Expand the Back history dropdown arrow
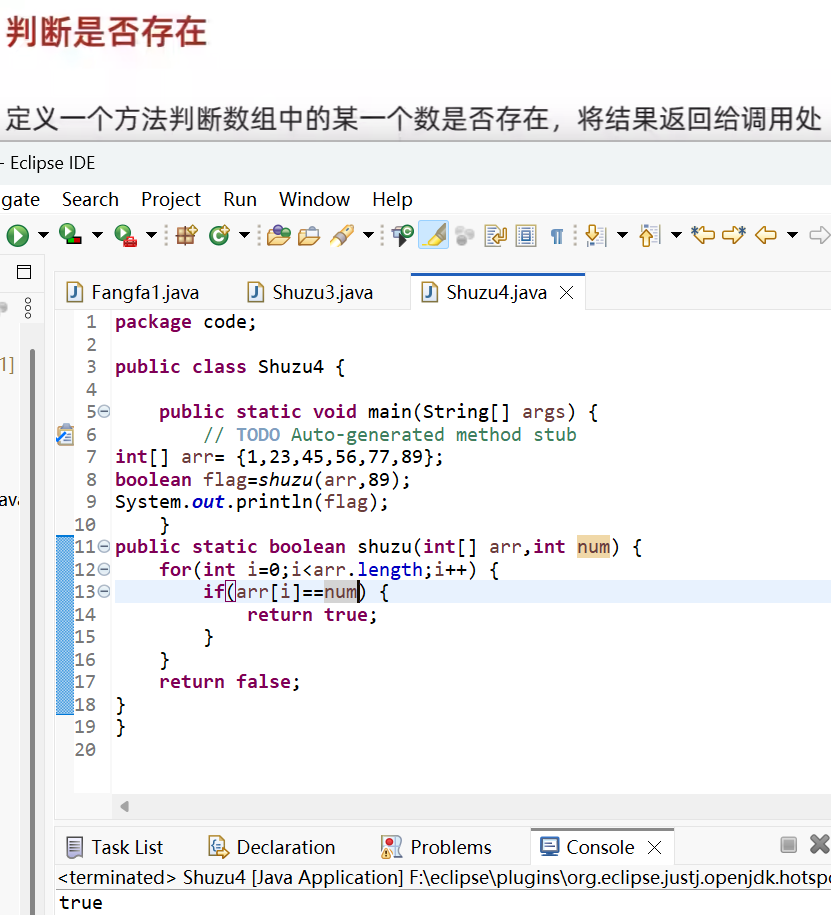The image size is (831, 915). tap(792, 236)
